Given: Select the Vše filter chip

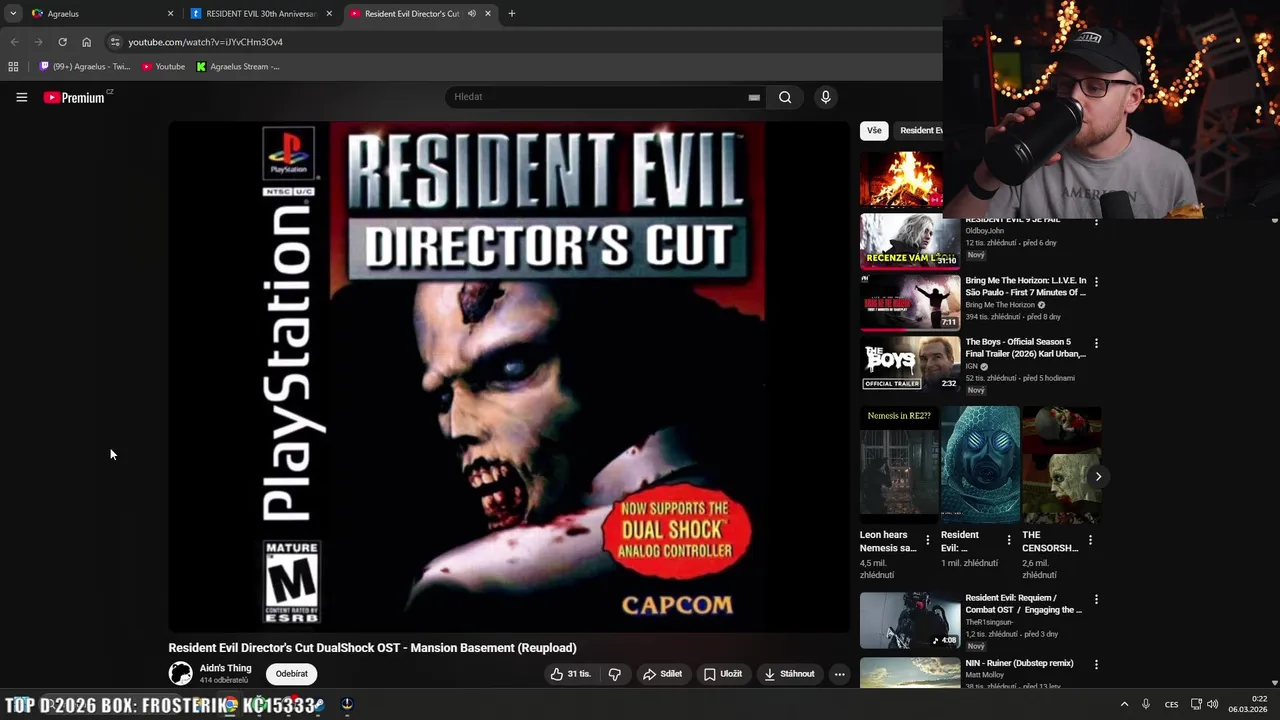Looking at the screenshot, I should pos(874,130).
